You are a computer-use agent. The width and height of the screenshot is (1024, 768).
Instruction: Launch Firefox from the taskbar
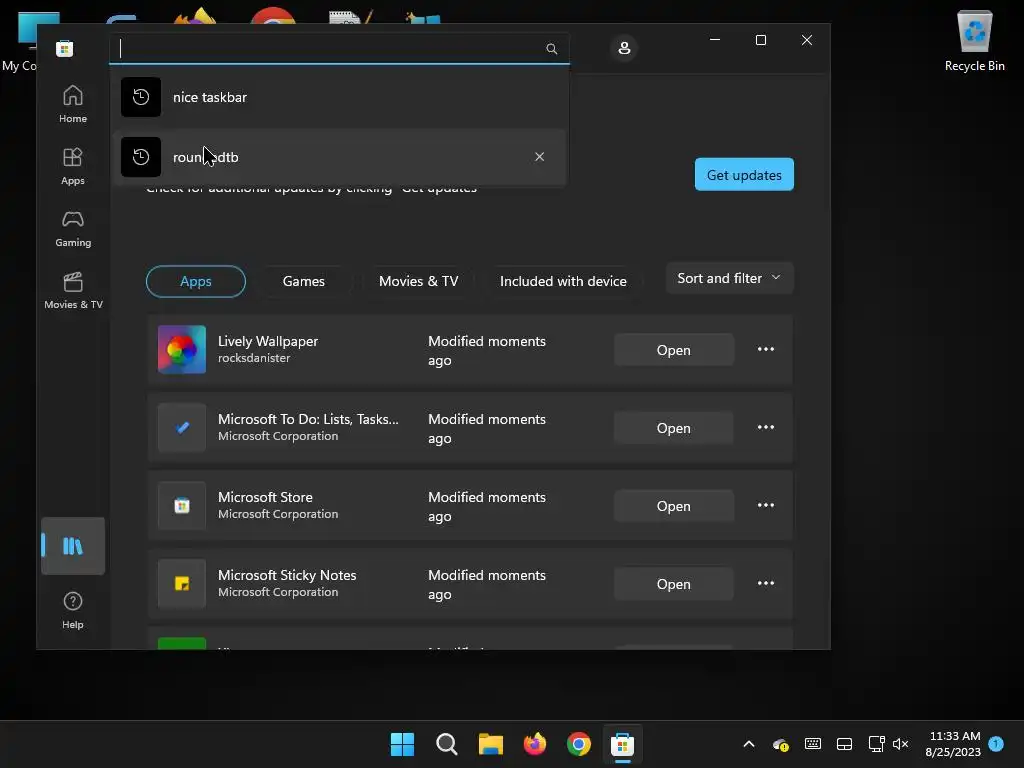535,744
